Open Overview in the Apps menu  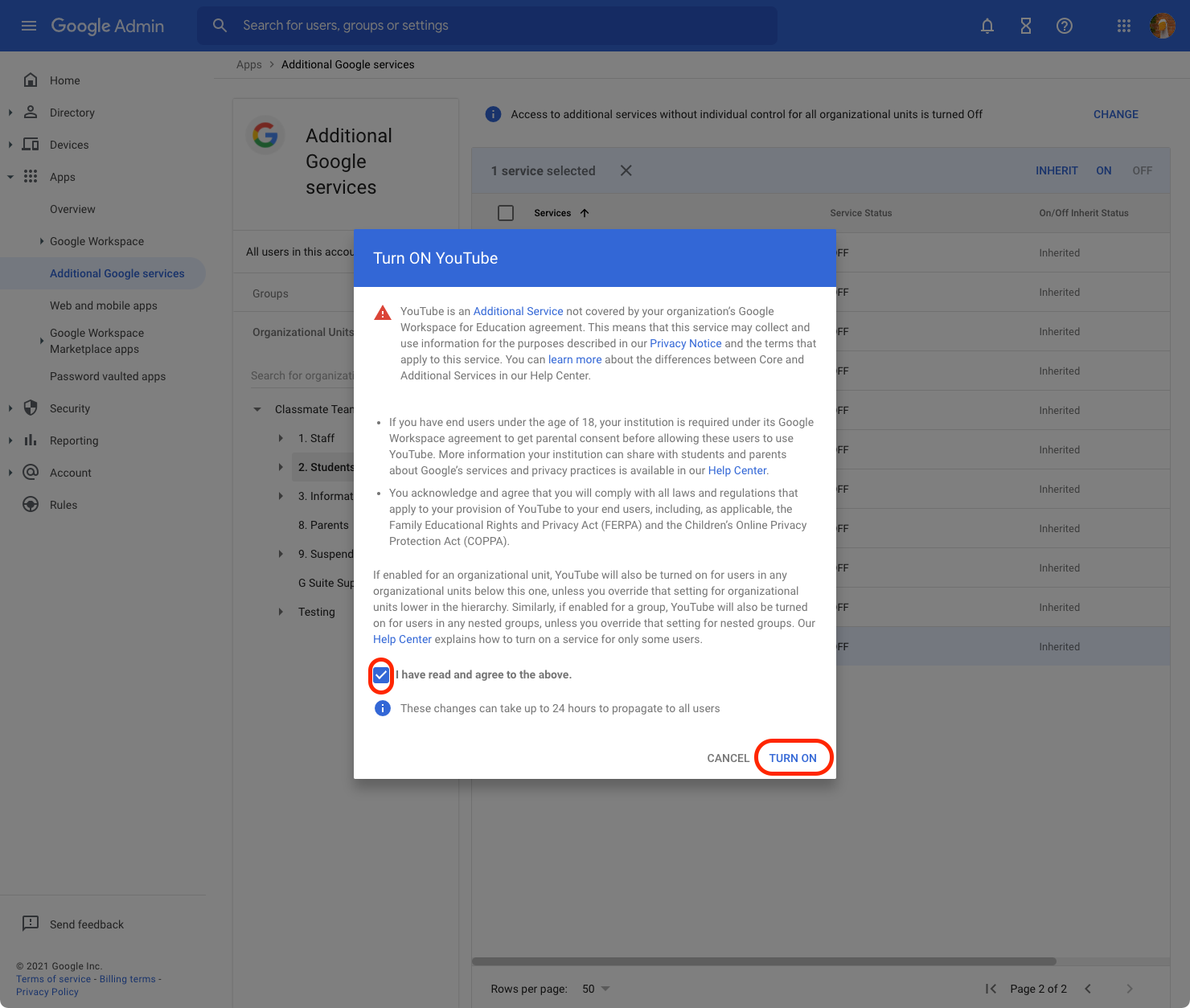72,209
